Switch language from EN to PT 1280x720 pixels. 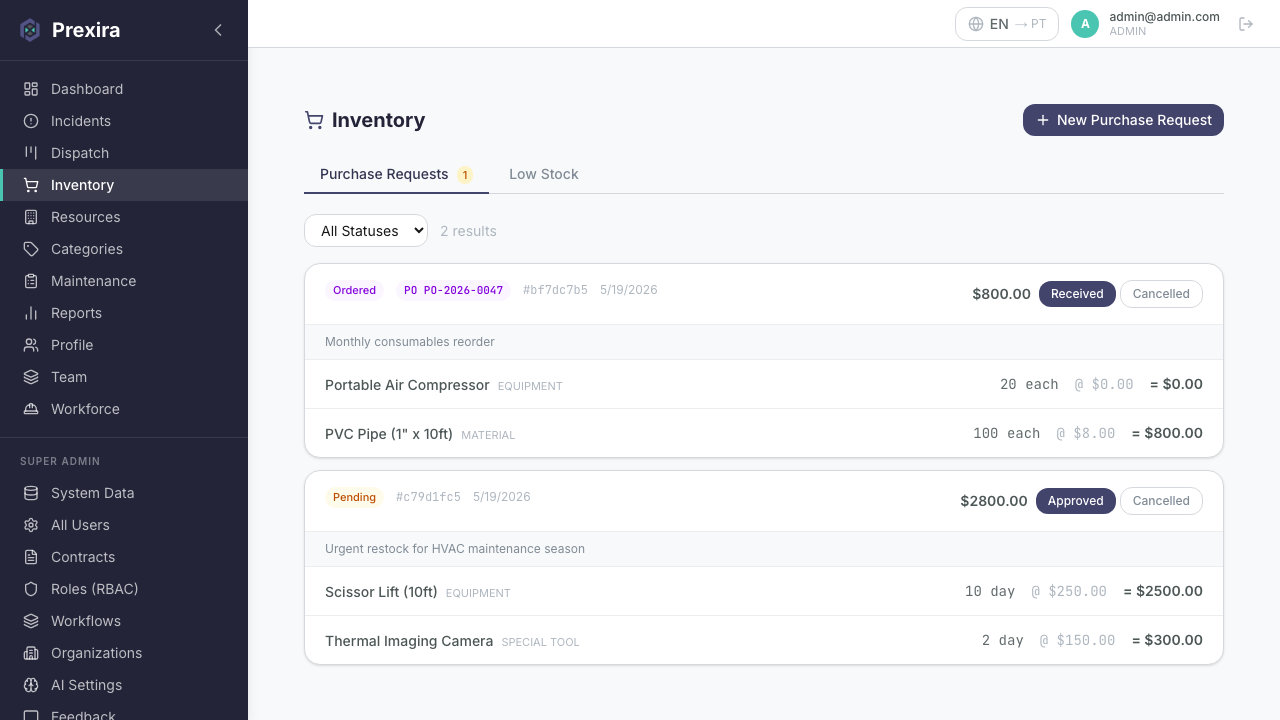pos(1007,24)
